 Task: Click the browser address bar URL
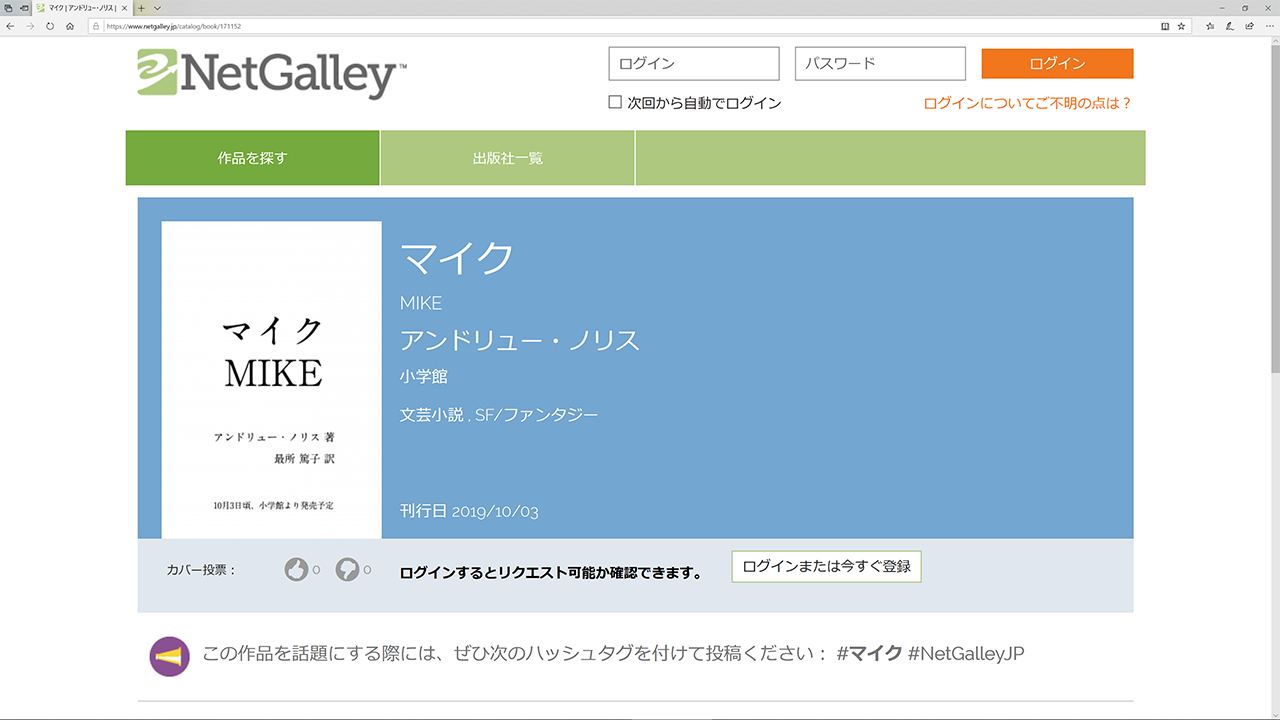pos(173,26)
